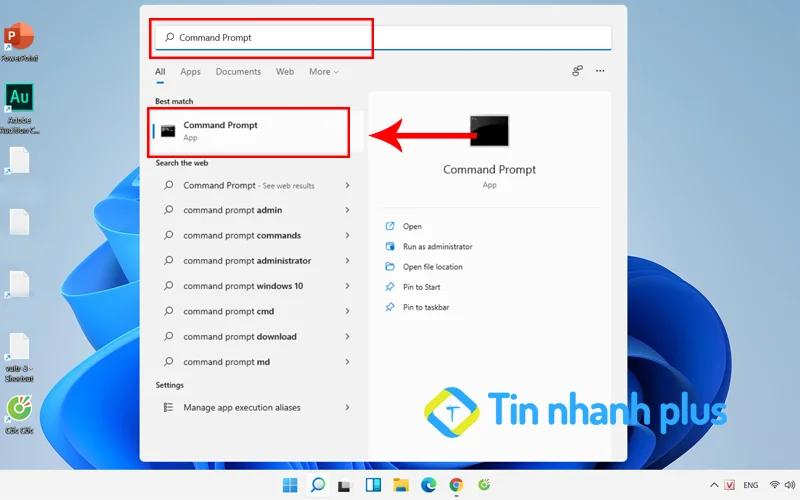Click the command prompt download suggestion
The image size is (800, 500).
[x=240, y=337]
